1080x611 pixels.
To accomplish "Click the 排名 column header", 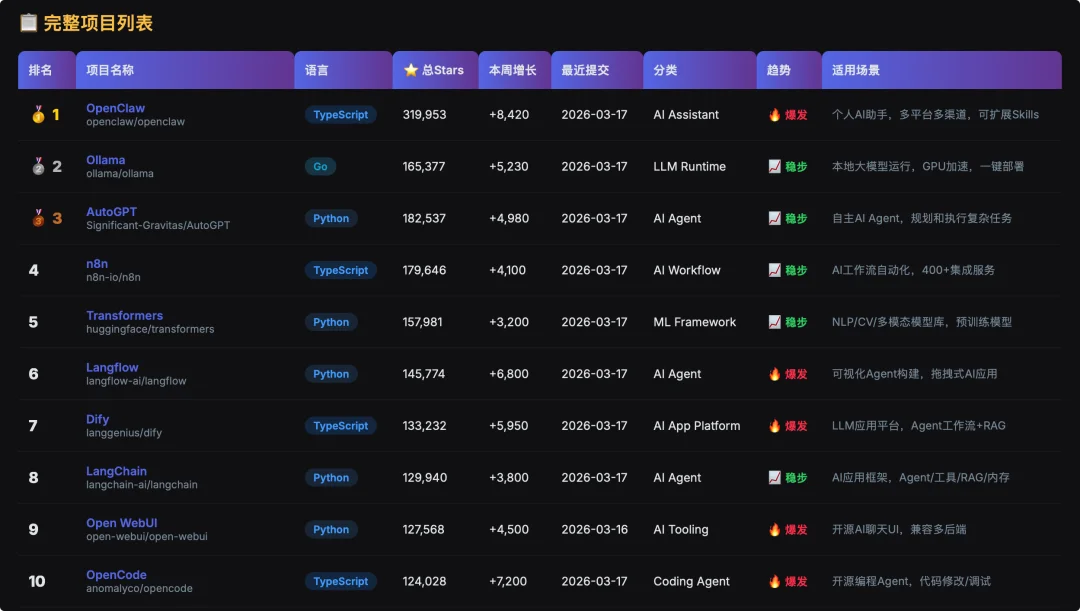I will click(x=40, y=70).
